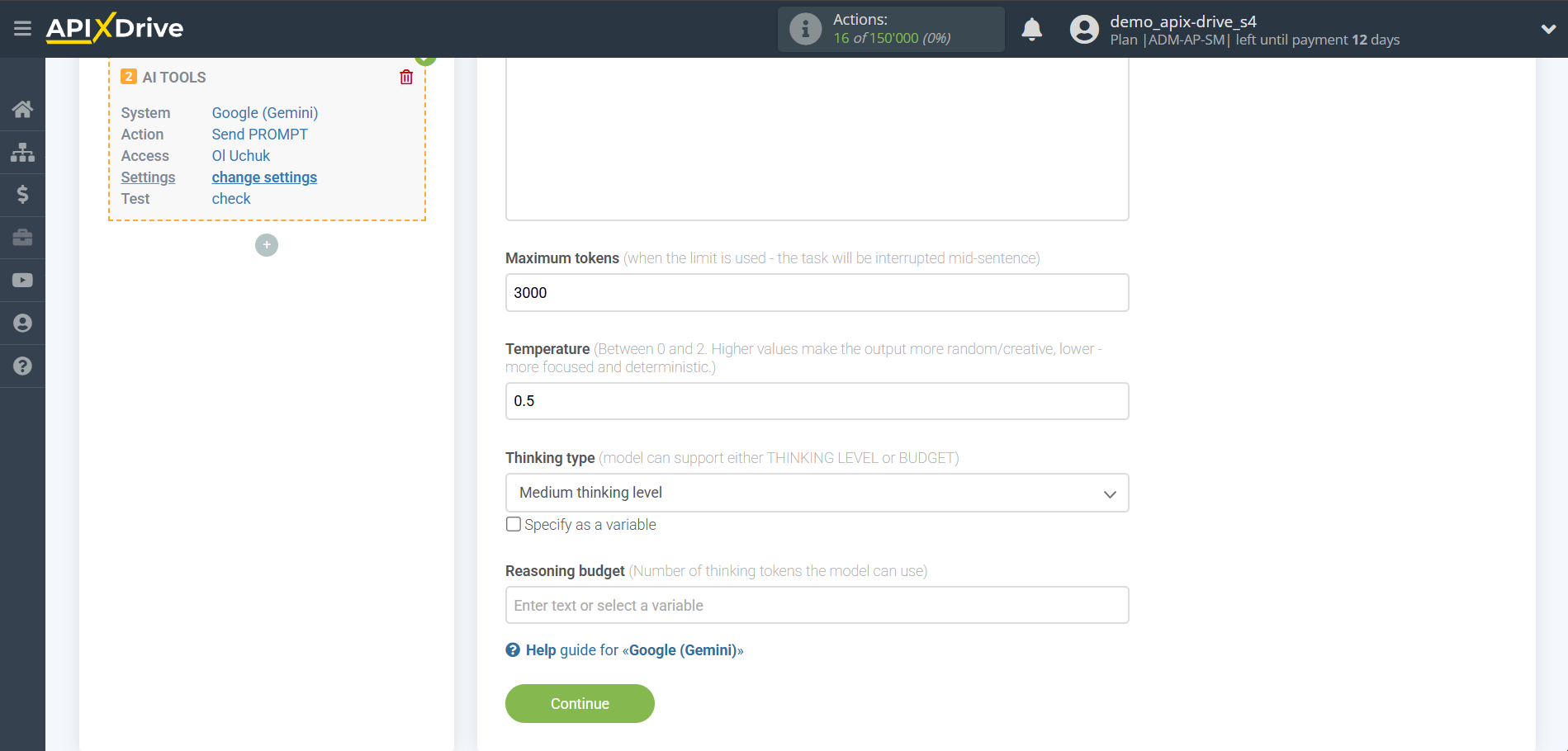The height and width of the screenshot is (751, 1568).
Task: Open the YouTube video tutorials icon
Action: click(x=22, y=281)
